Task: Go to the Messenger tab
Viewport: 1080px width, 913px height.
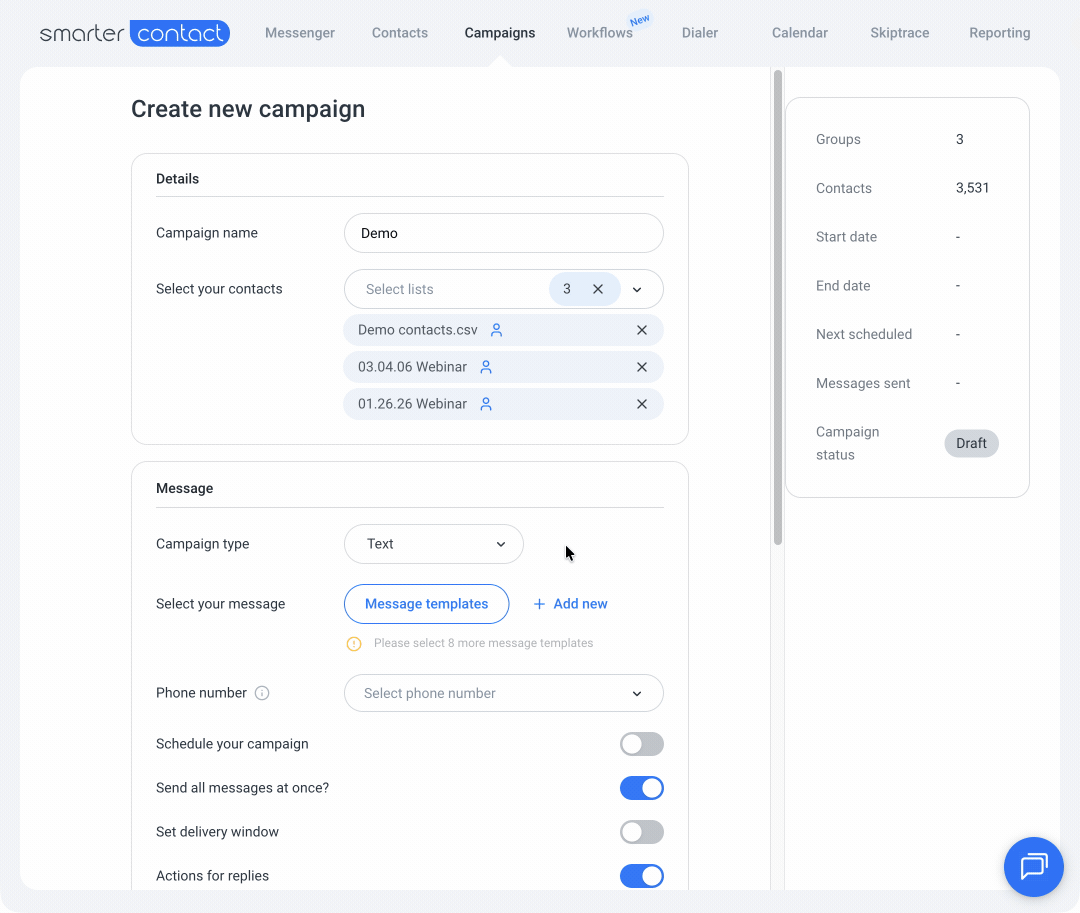Action: click(300, 33)
